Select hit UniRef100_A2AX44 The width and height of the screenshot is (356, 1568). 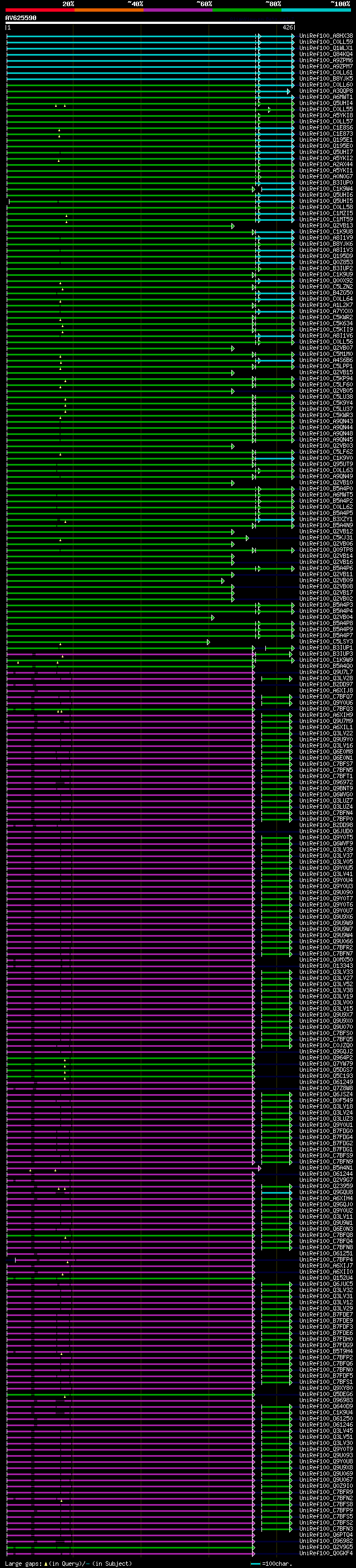tap(326, 164)
